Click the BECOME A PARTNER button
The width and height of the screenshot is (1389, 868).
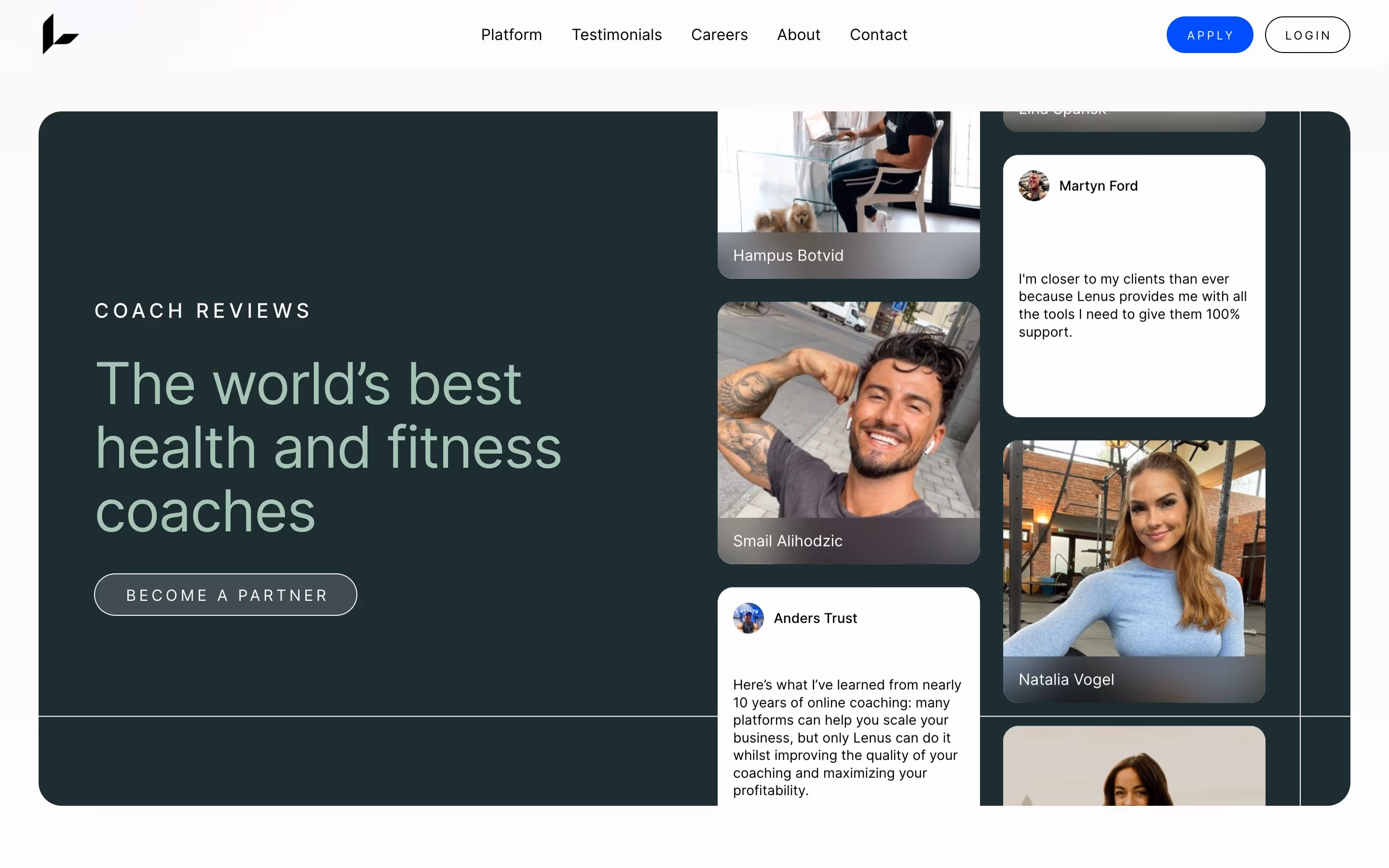[226, 595]
